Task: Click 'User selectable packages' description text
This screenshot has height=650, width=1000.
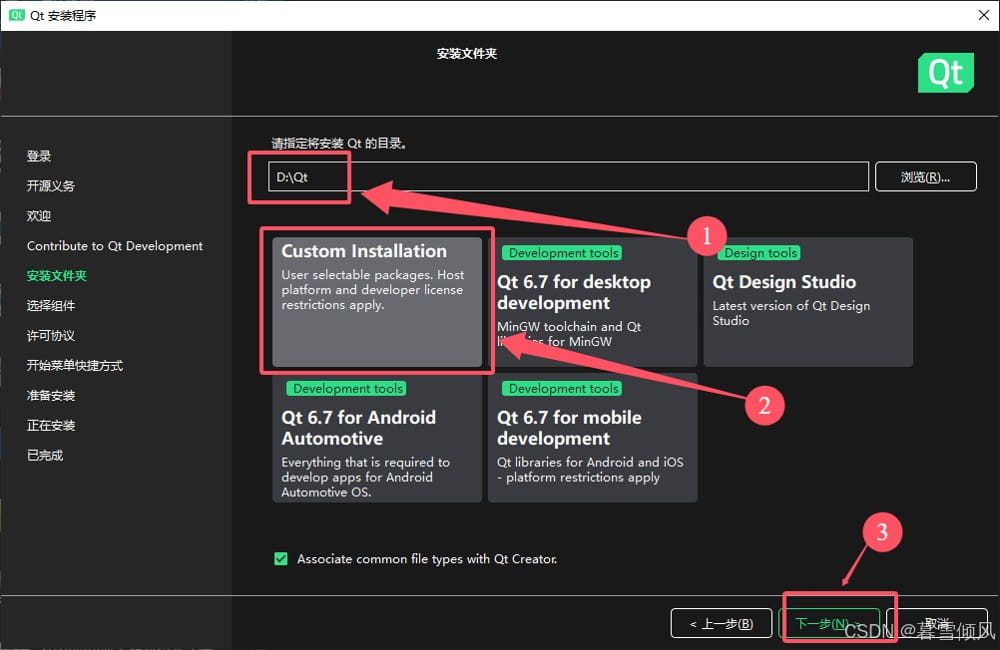Action: tap(373, 290)
